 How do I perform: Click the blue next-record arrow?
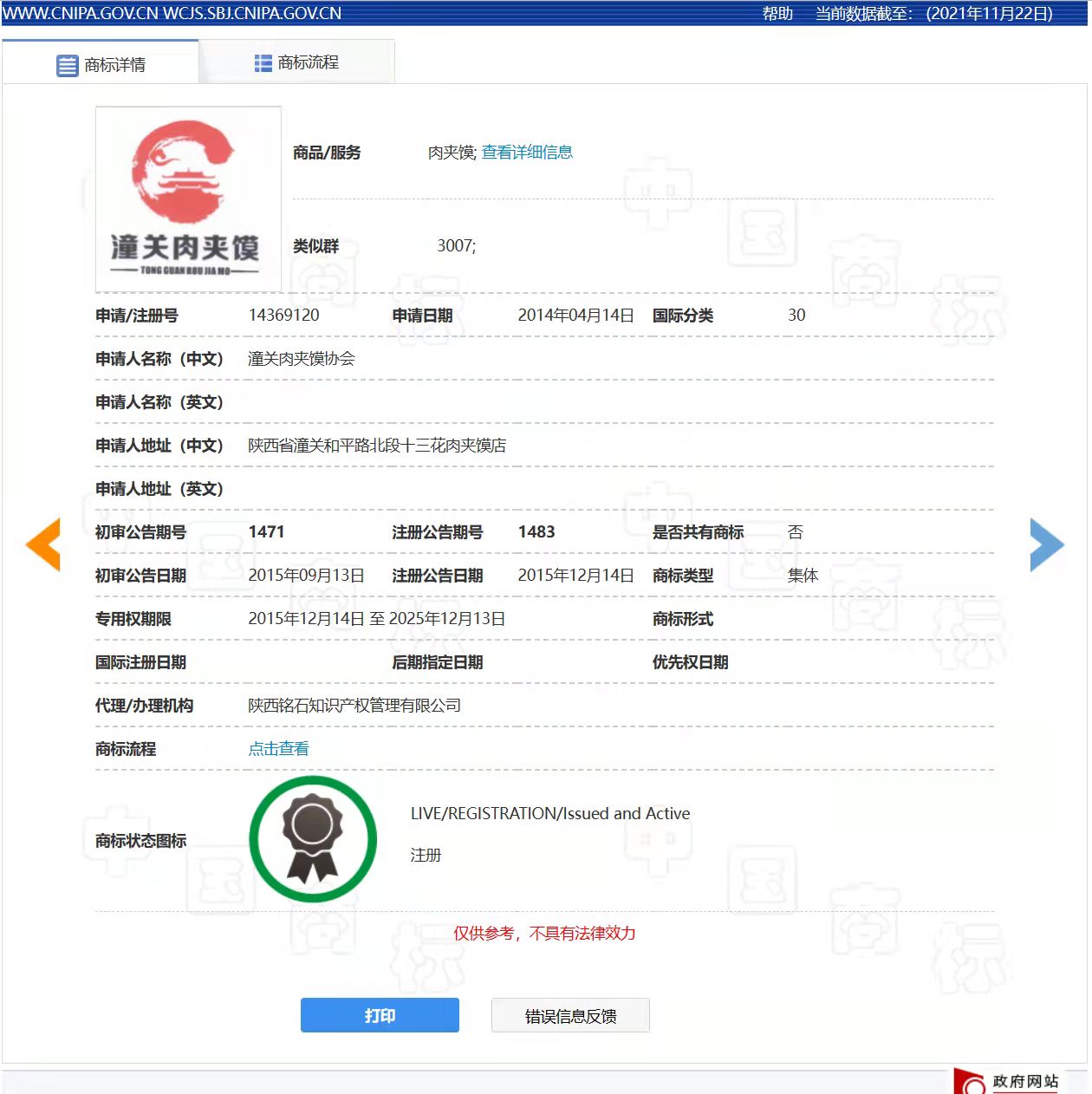[x=1047, y=544]
